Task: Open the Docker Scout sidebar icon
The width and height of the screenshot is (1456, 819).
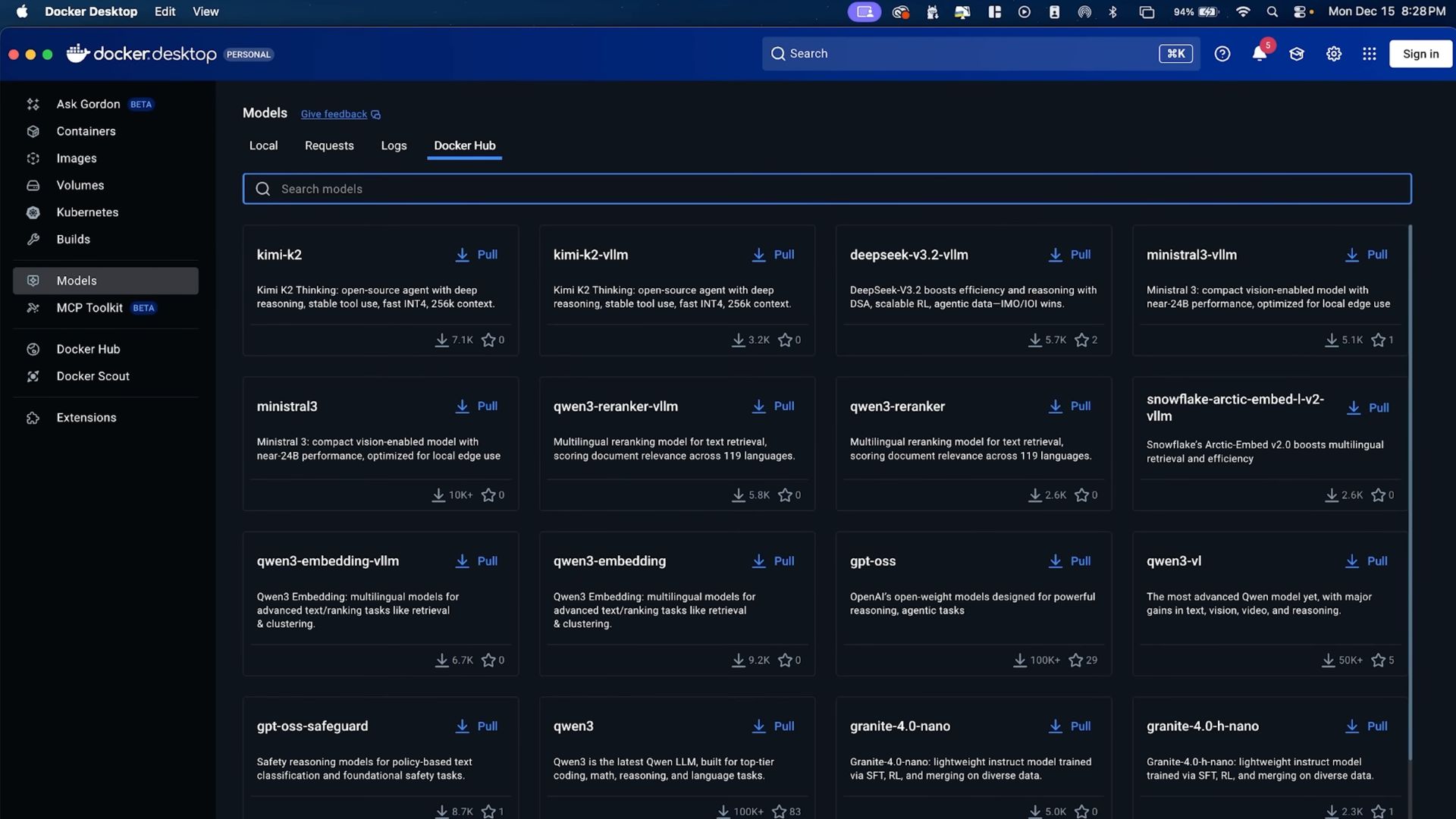Action: (x=33, y=377)
